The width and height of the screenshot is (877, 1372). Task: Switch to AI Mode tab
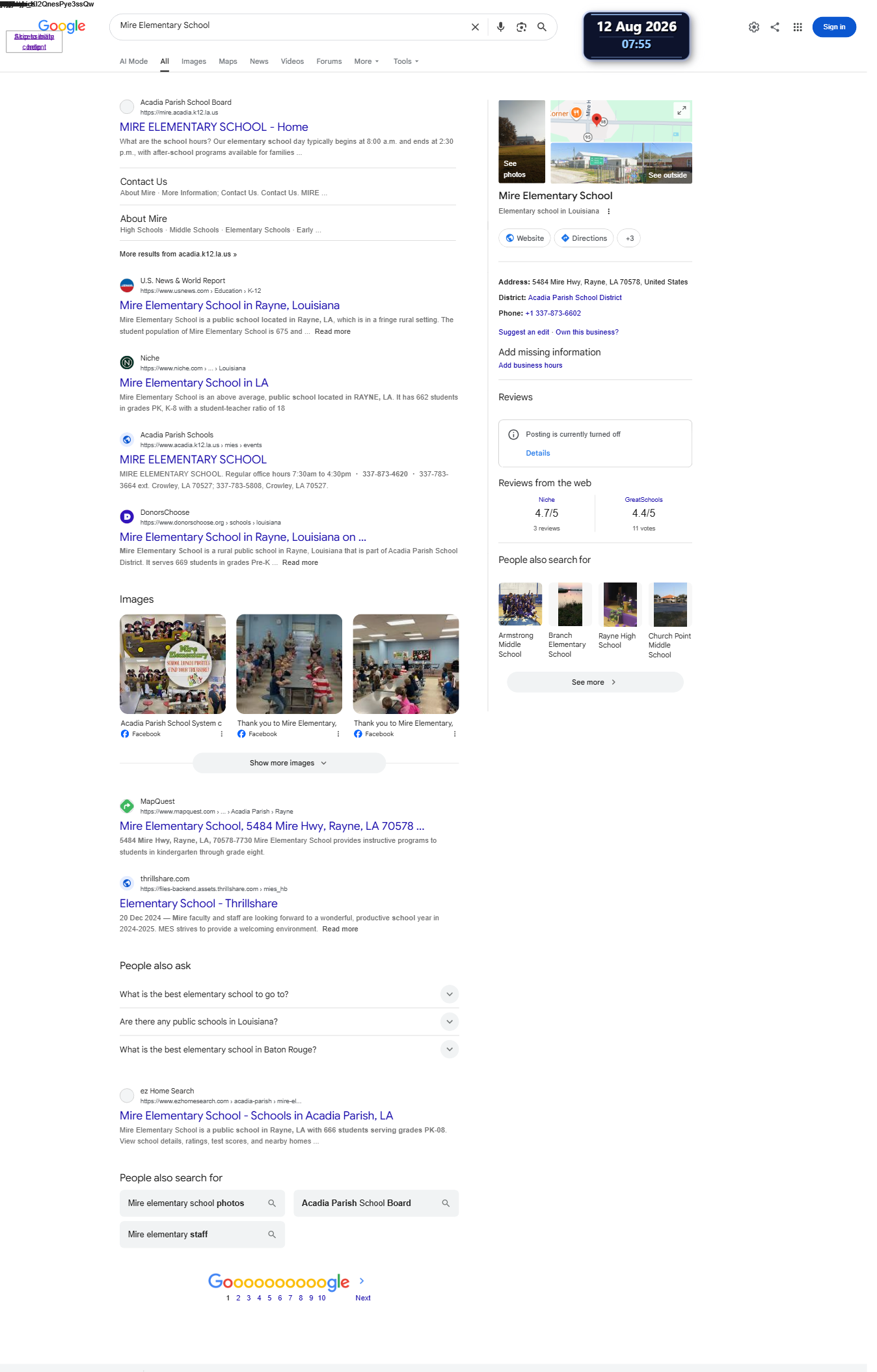point(133,62)
